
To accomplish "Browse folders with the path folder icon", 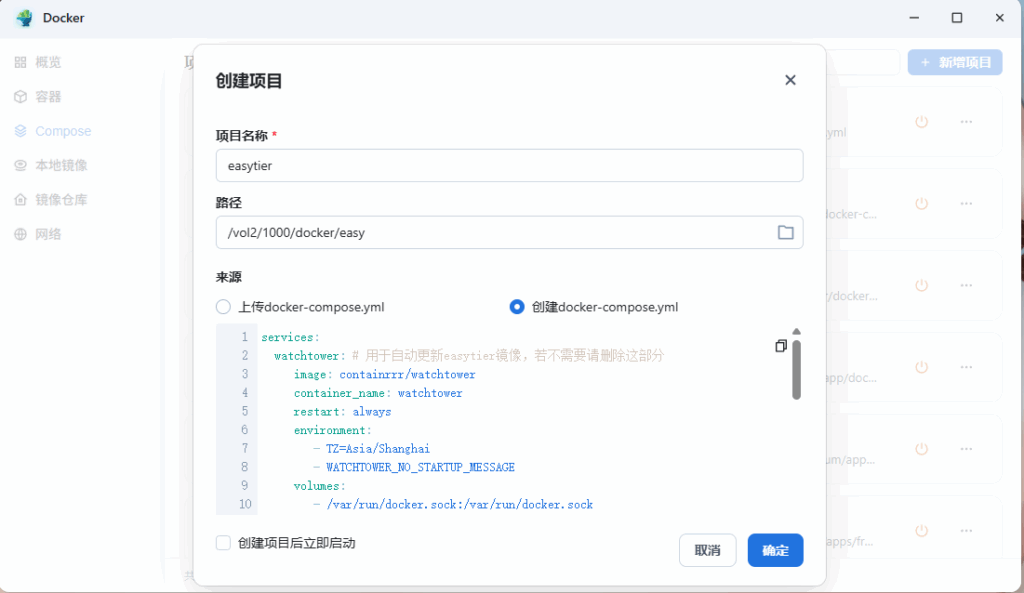I will [786, 232].
